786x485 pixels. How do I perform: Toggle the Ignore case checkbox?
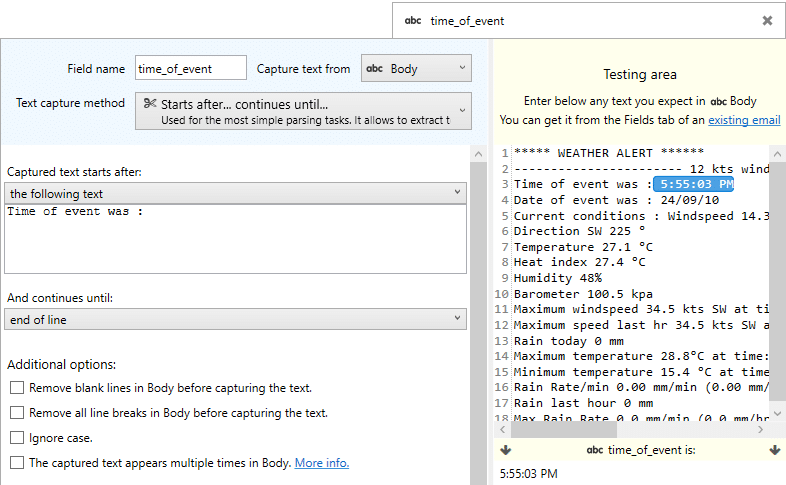click(x=16, y=438)
